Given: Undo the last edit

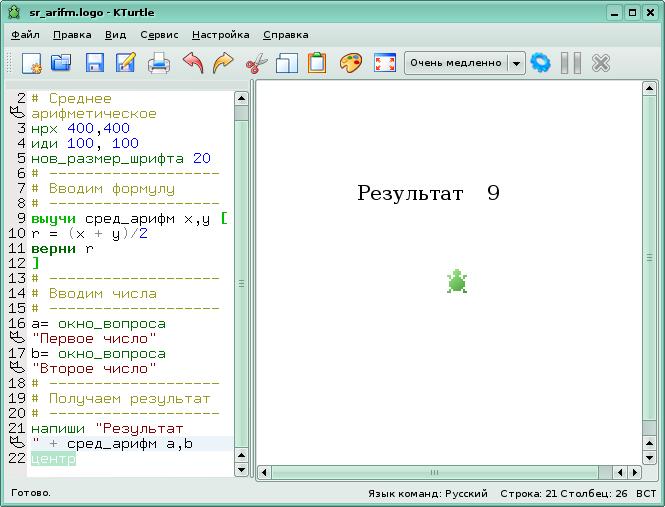Looking at the screenshot, I should pyautogui.click(x=192, y=63).
